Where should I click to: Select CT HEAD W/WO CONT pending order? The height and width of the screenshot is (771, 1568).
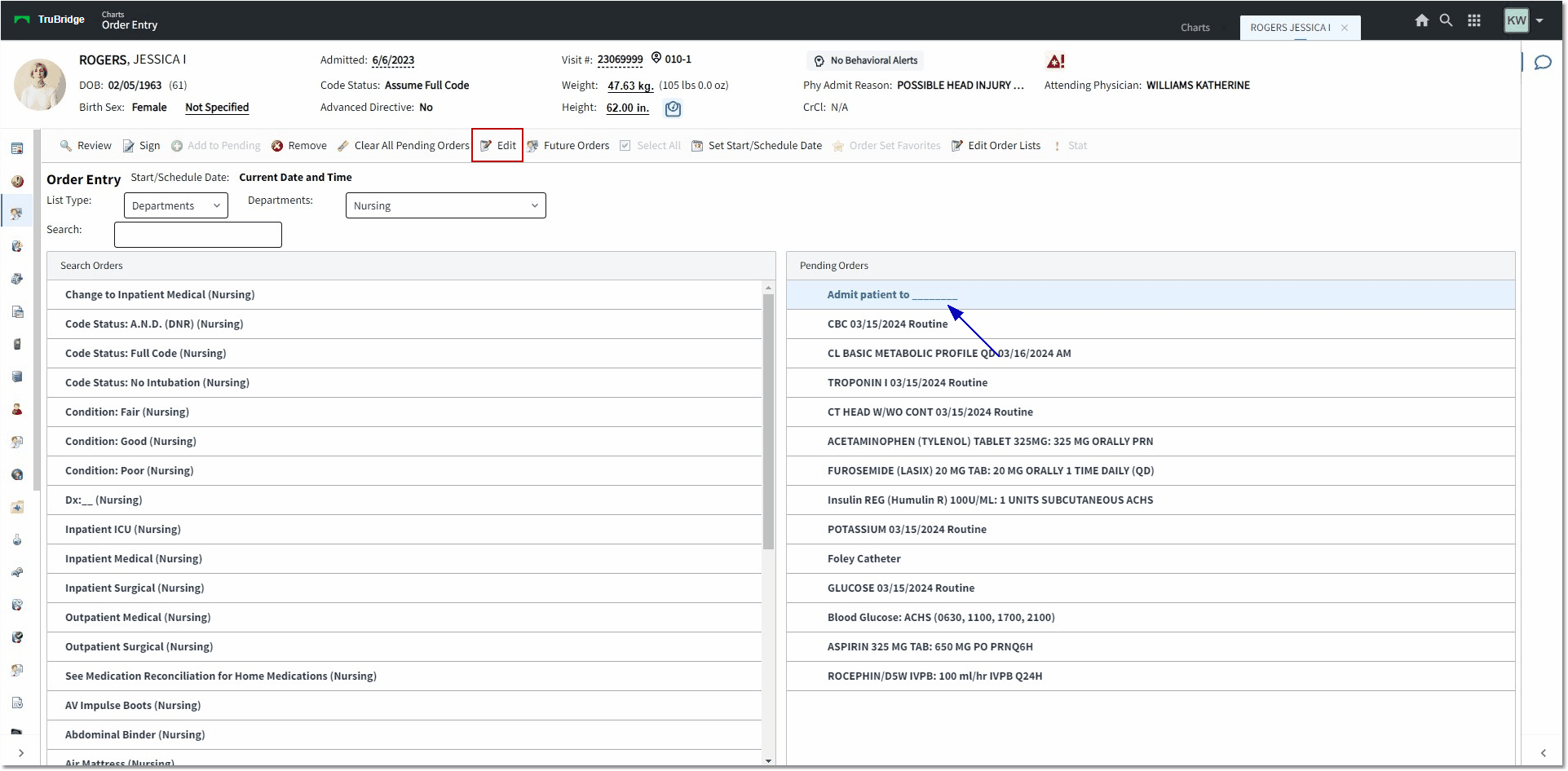[1151, 412]
